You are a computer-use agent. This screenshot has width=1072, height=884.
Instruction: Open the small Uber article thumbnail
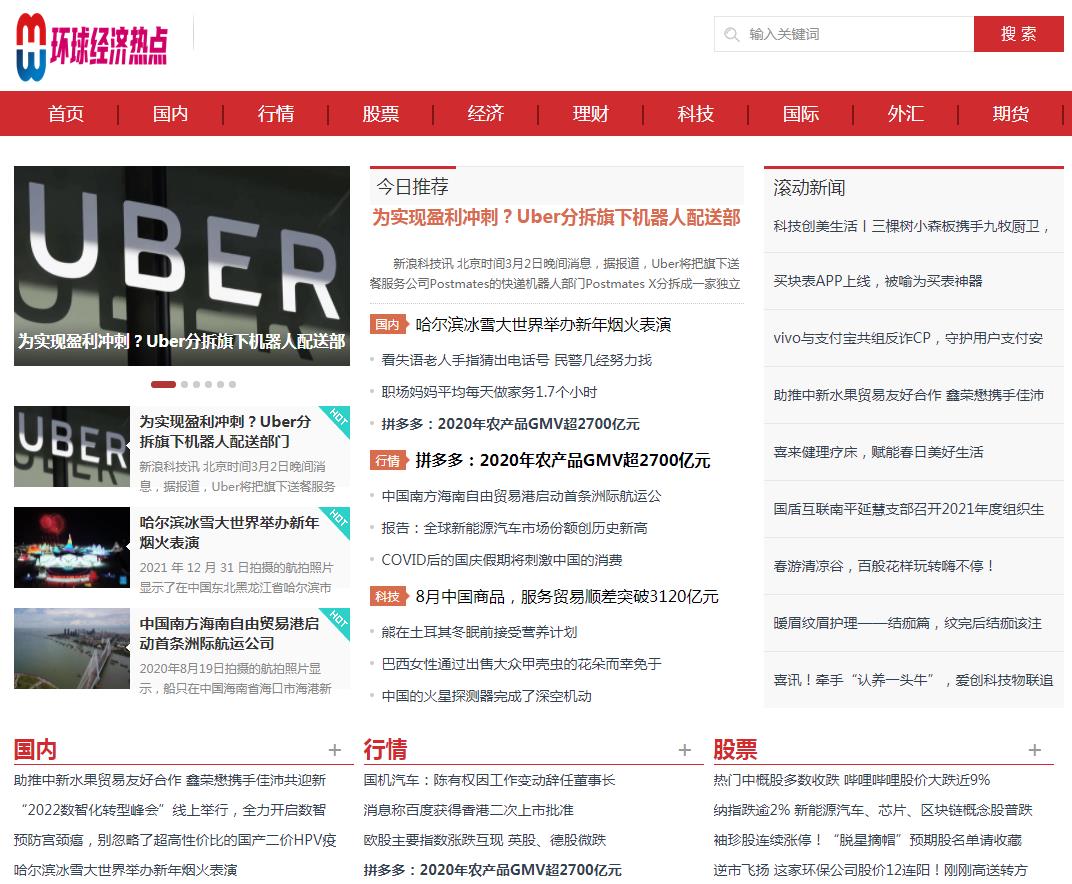(72, 446)
